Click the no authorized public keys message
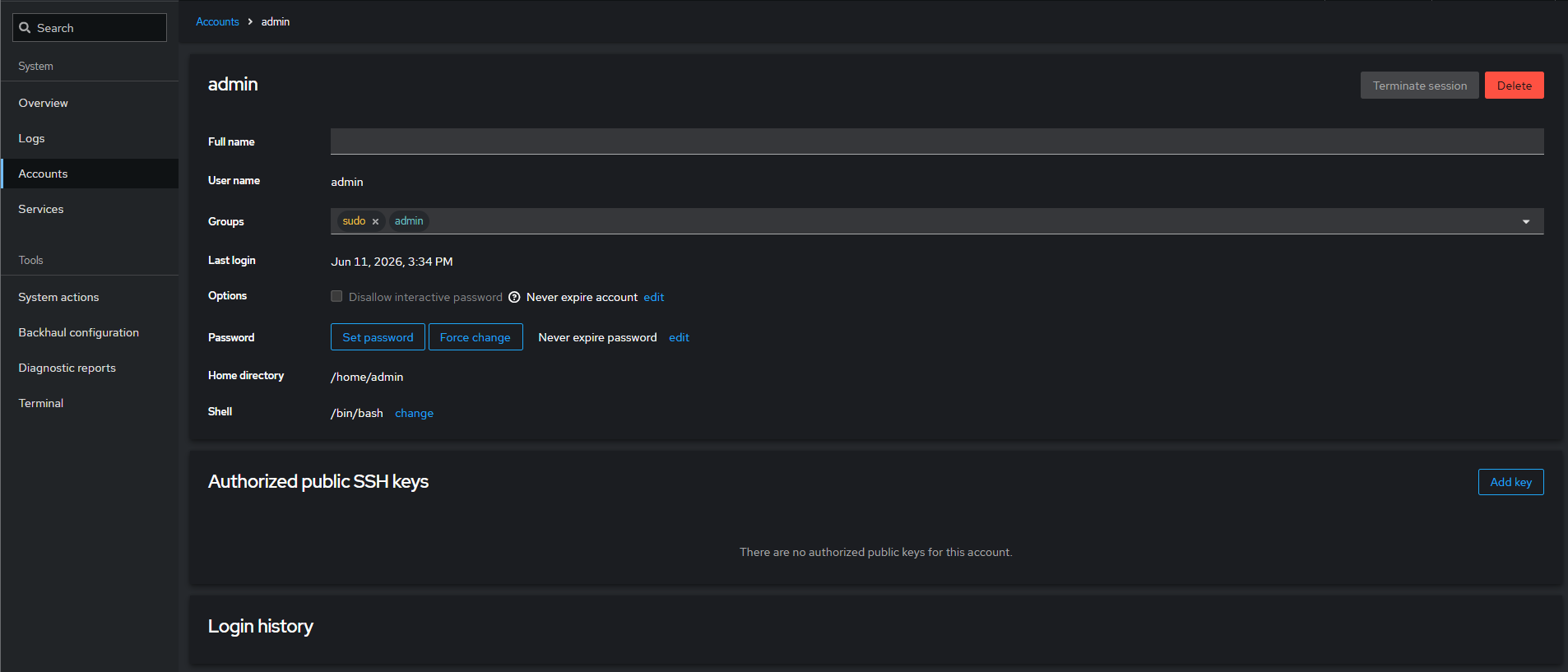This screenshot has height=672, width=1568. [x=875, y=552]
